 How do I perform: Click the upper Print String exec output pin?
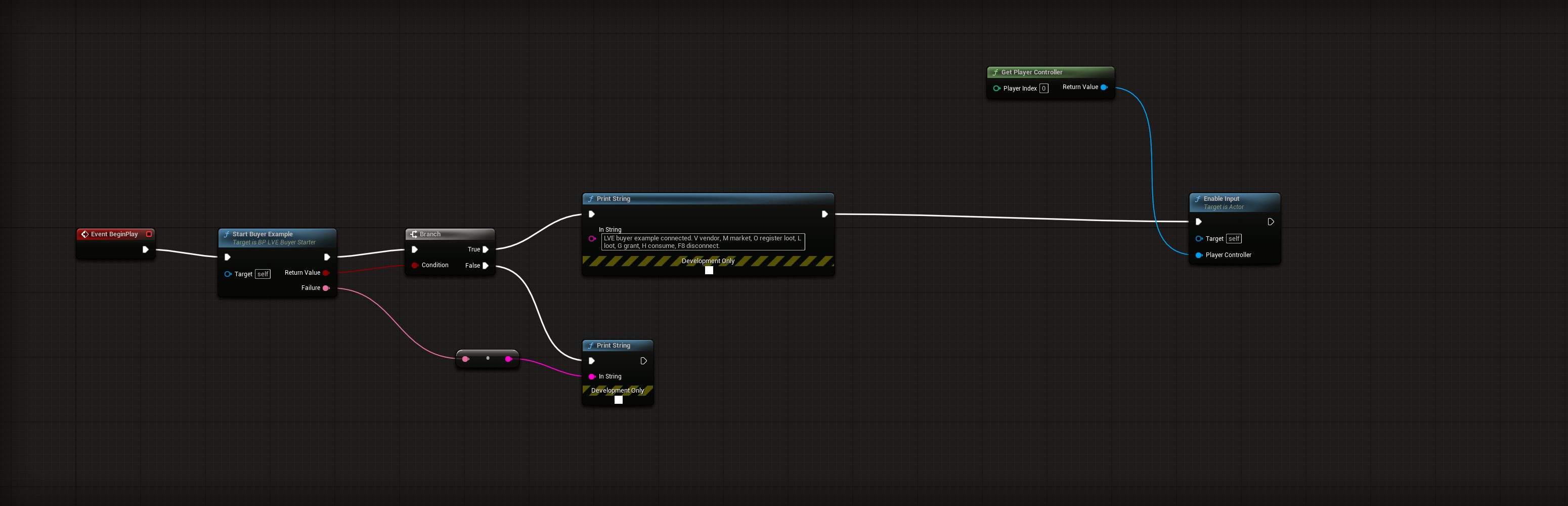(825, 215)
